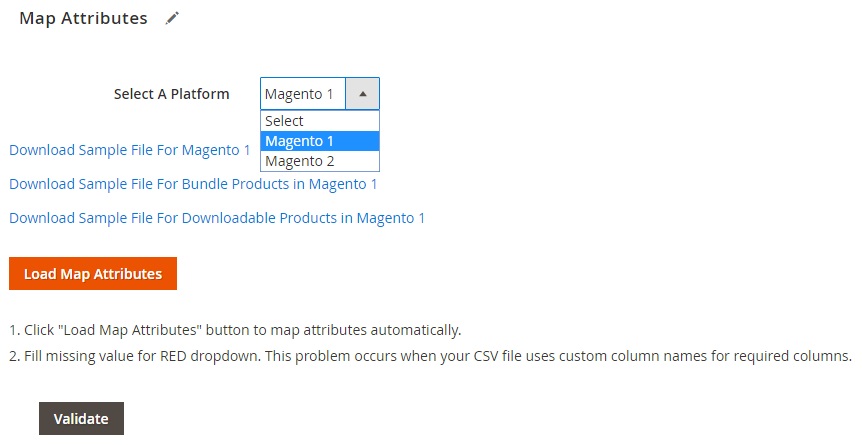Click instruction step 2 about RED dropdown
This screenshot has width=863, height=445.
(430, 356)
